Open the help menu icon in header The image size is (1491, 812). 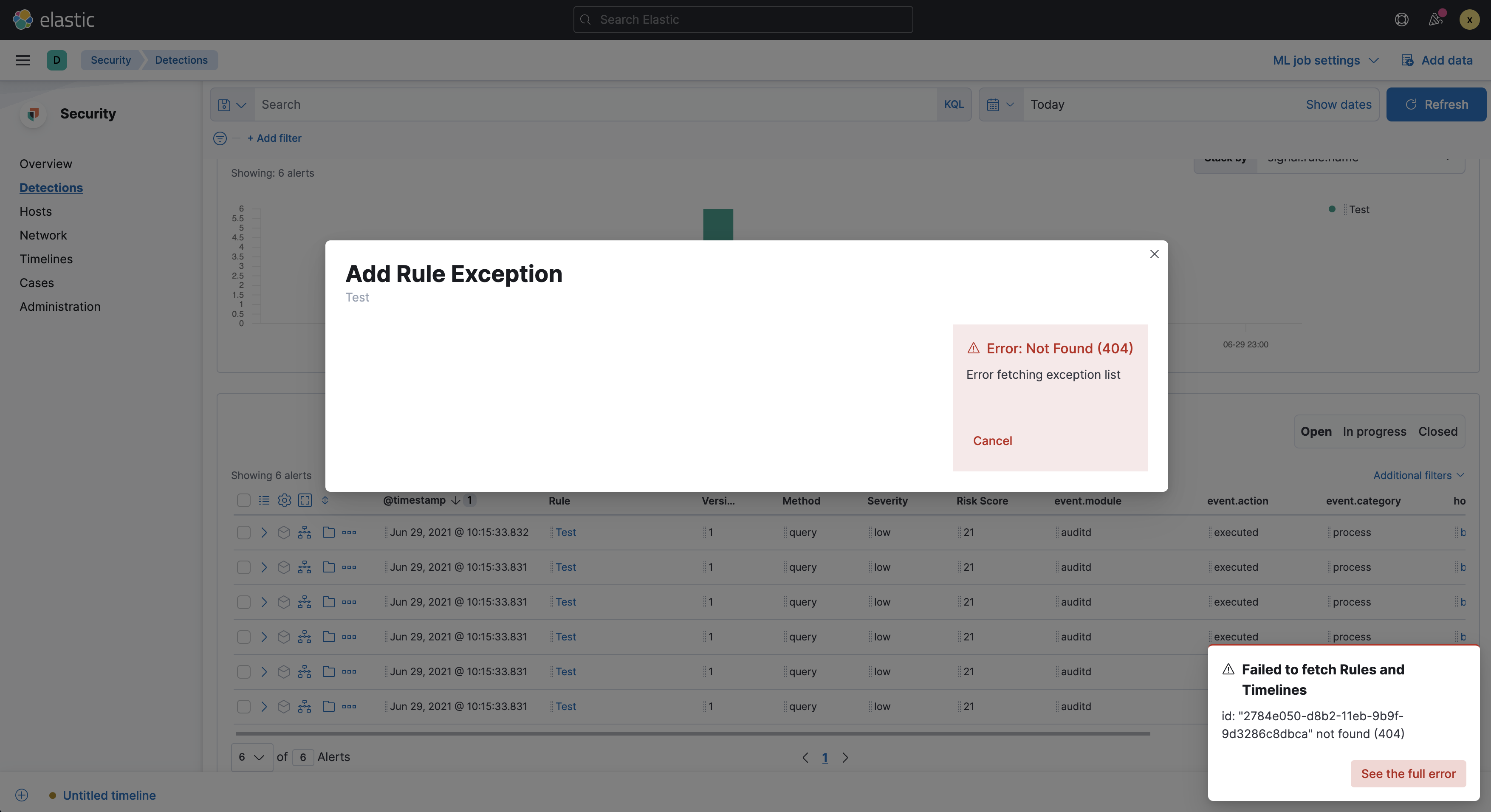coord(1401,20)
